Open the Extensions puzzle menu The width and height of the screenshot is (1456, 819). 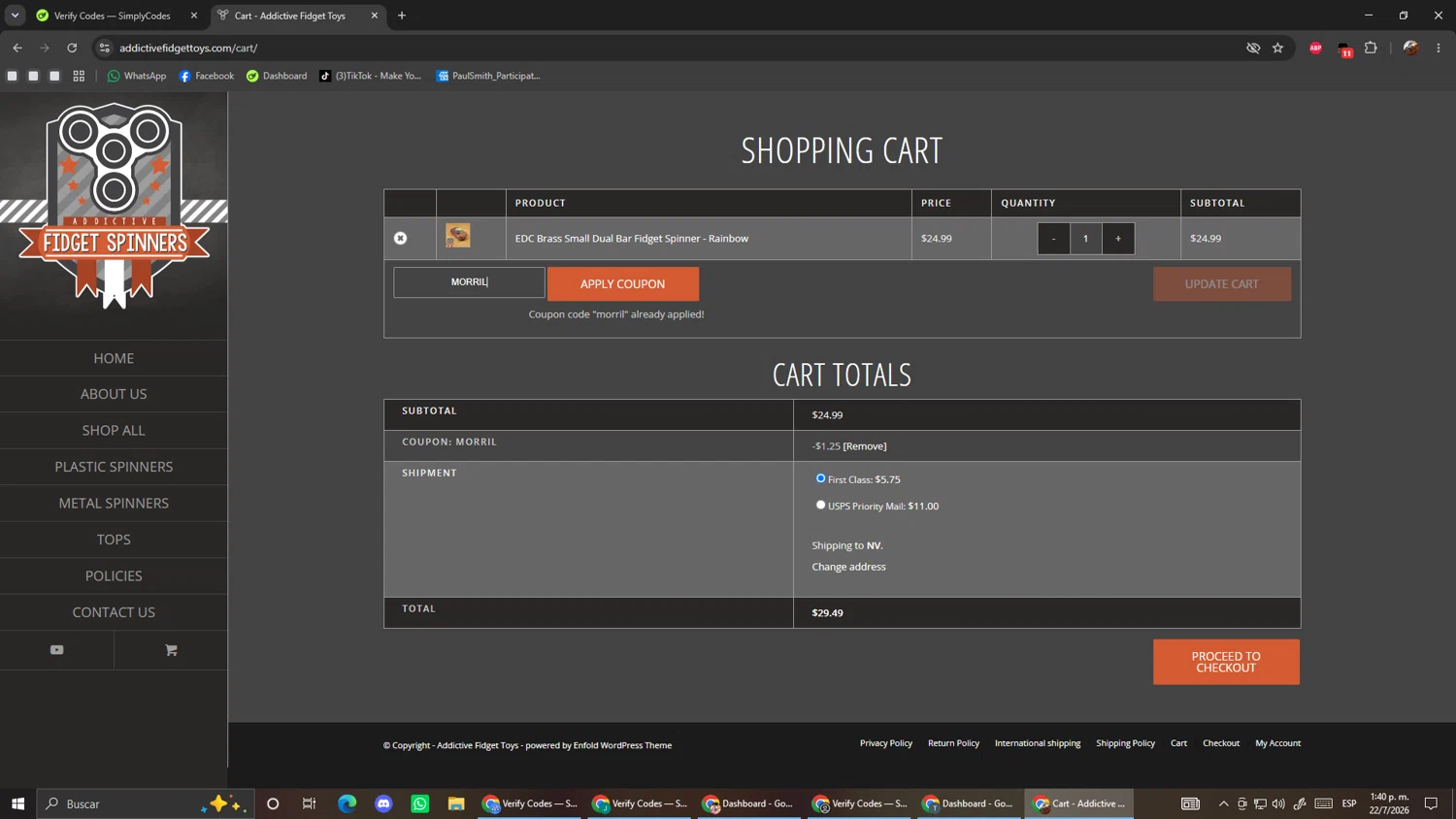[1371, 48]
